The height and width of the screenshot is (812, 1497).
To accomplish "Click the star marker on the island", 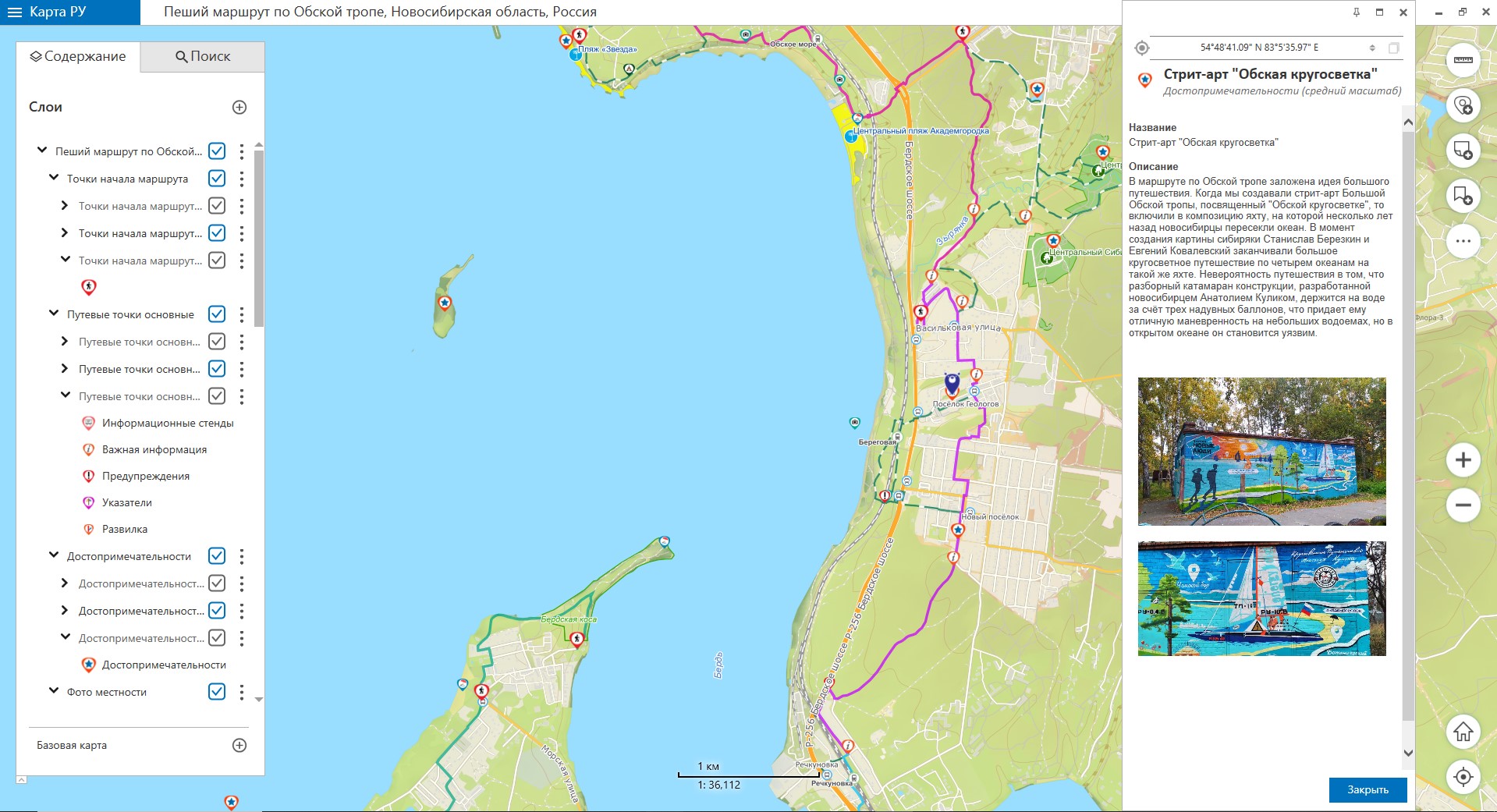I will pos(445,303).
